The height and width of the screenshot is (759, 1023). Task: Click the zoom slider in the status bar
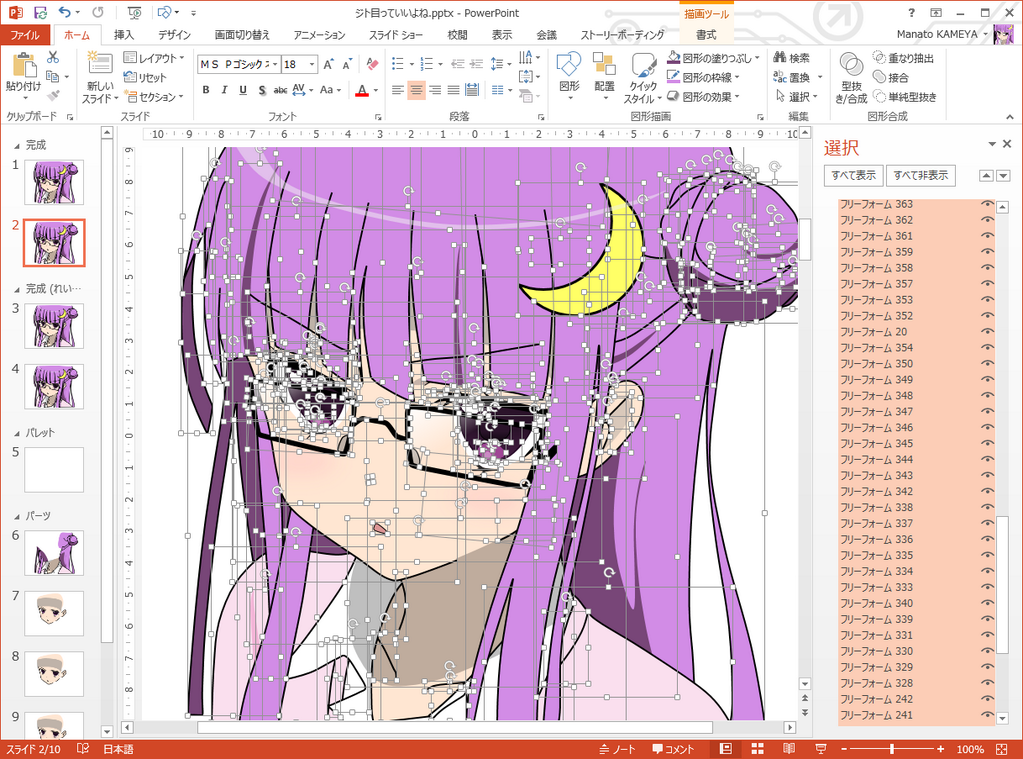(x=892, y=749)
